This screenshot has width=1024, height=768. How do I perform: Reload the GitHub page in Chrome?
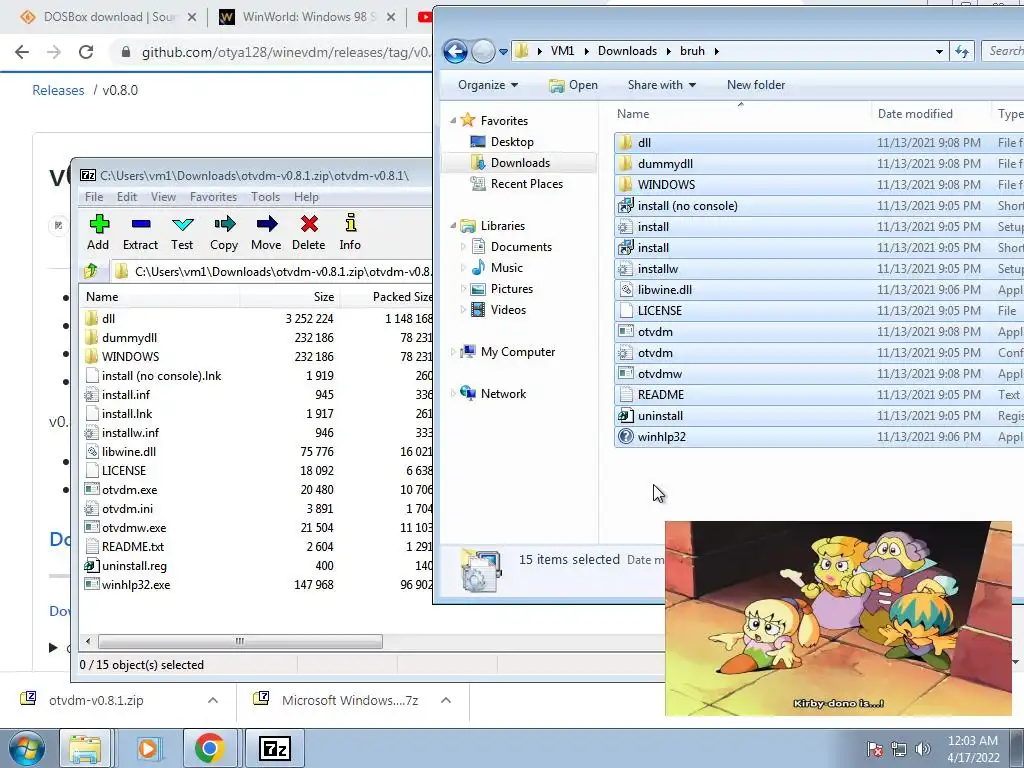click(x=86, y=52)
